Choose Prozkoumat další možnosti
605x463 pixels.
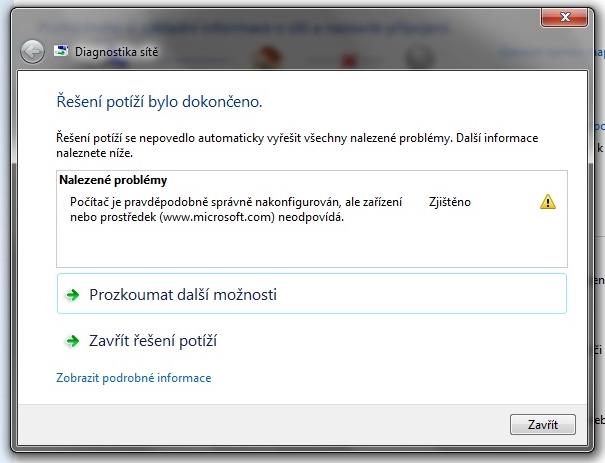[x=312, y=294]
